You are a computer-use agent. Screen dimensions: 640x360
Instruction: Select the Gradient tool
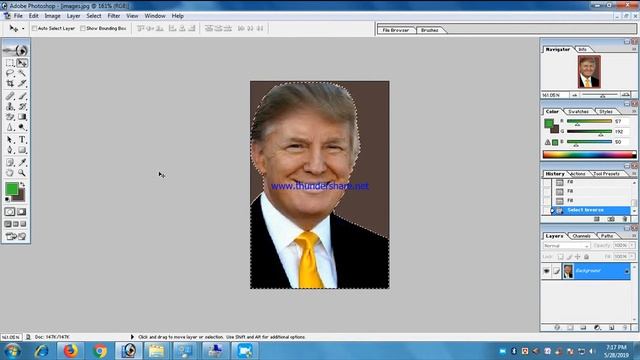tap(22, 117)
